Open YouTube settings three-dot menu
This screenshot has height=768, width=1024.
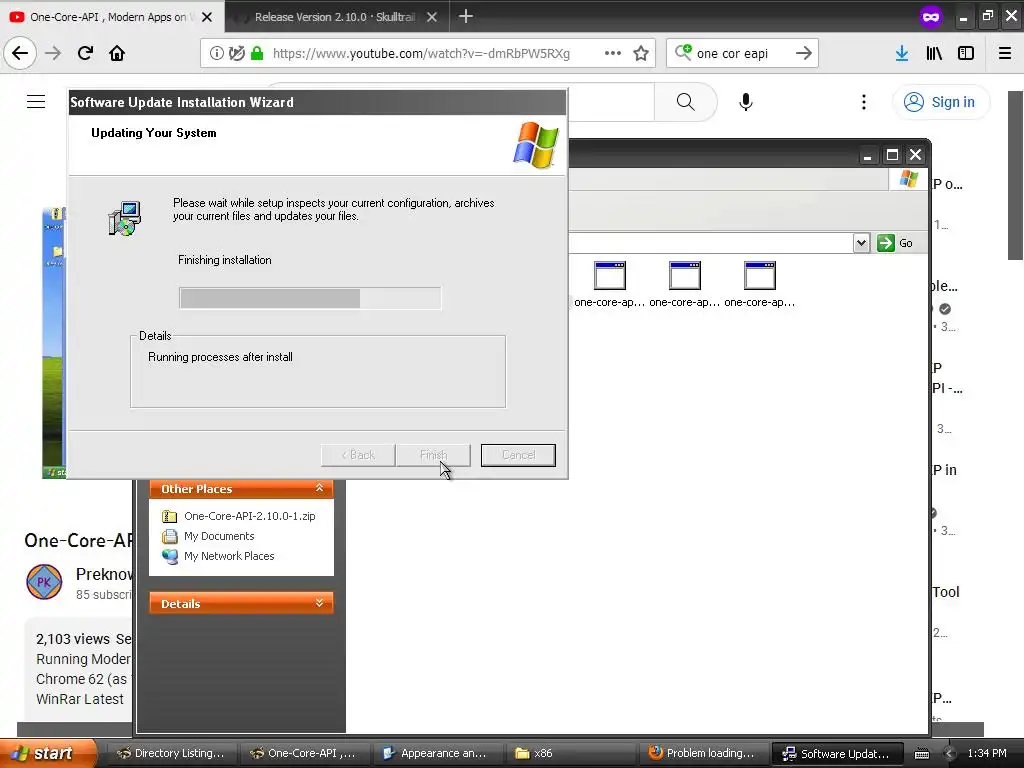[x=863, y=102]
